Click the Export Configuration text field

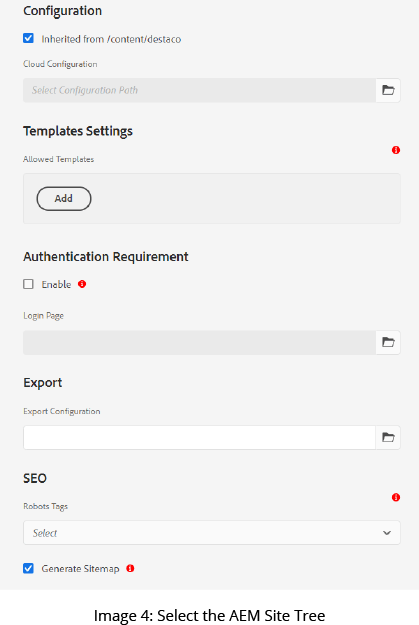click(x=199, y=438)
